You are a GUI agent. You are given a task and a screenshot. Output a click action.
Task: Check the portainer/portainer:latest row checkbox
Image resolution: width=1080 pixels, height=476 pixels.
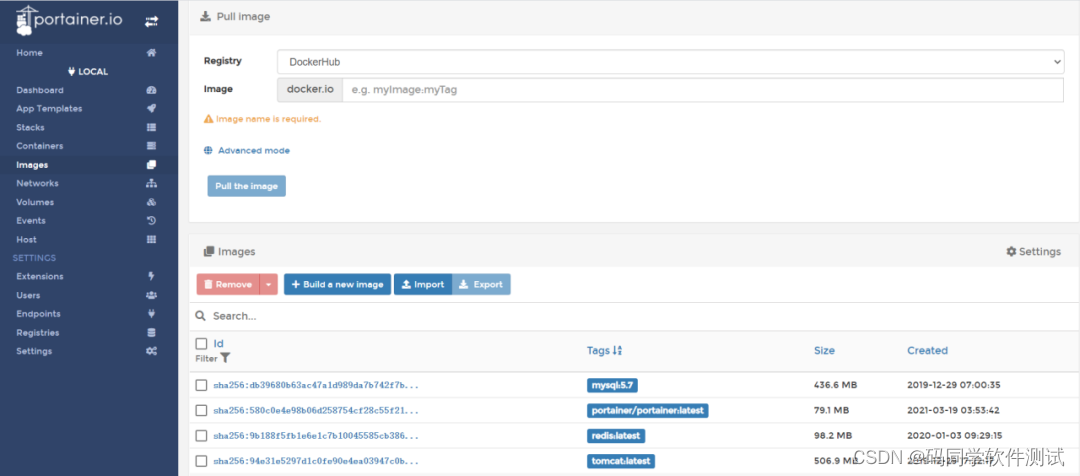(201, 411)
